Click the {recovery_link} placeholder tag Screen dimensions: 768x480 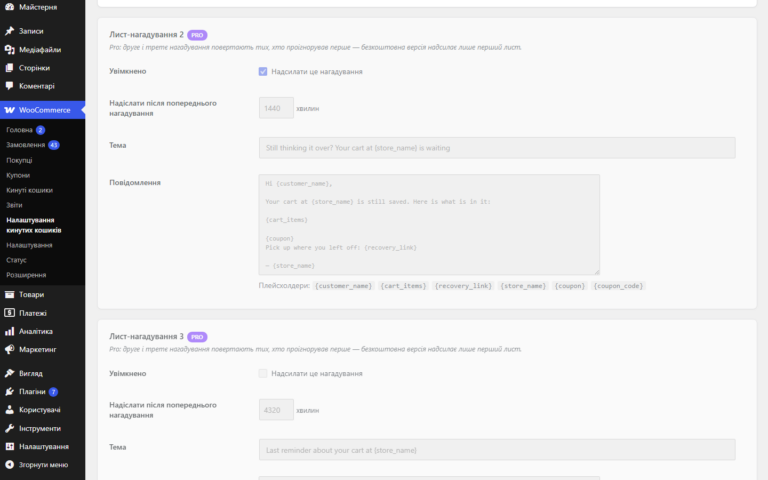(463, 286)
